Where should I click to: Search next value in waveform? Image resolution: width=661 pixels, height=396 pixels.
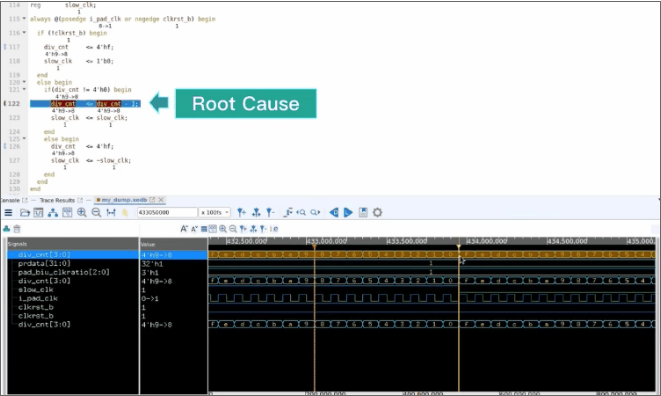point(315,213)
